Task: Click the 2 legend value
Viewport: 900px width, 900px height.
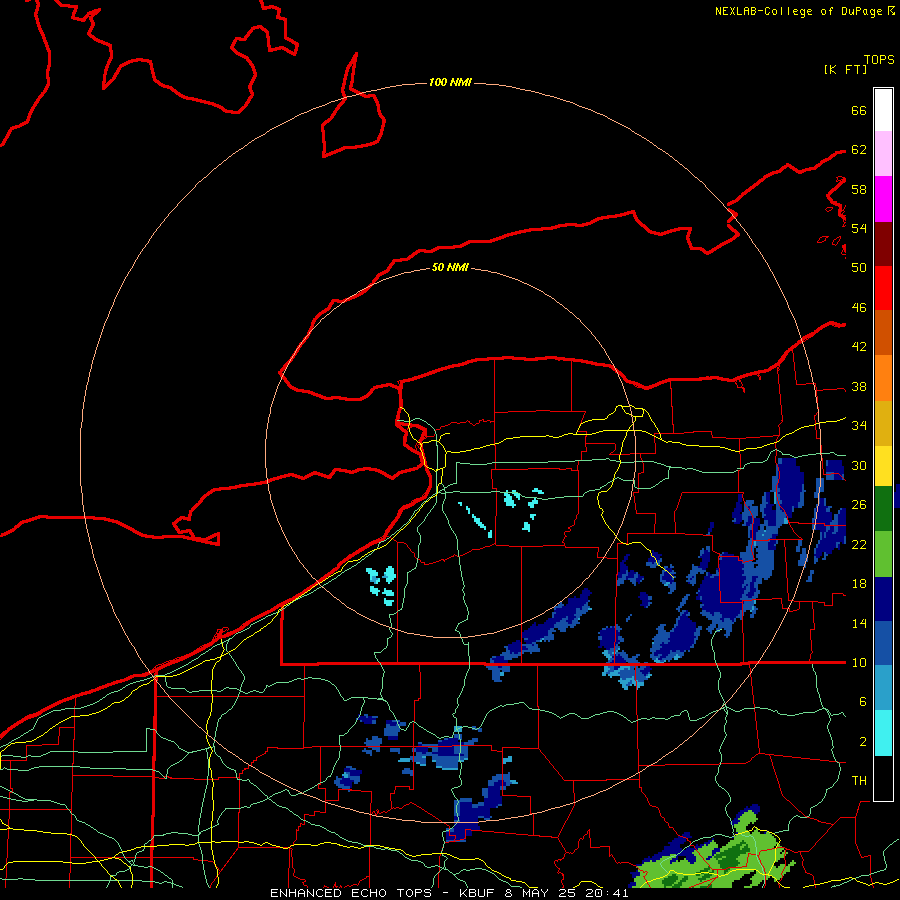Action: tap(863, 741)
